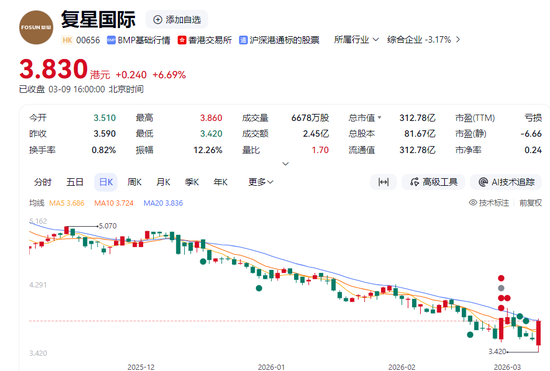Click the 3.420 low price marker
Image resolution: width=550 pixels, height=371 pixels.
(497, 351)
